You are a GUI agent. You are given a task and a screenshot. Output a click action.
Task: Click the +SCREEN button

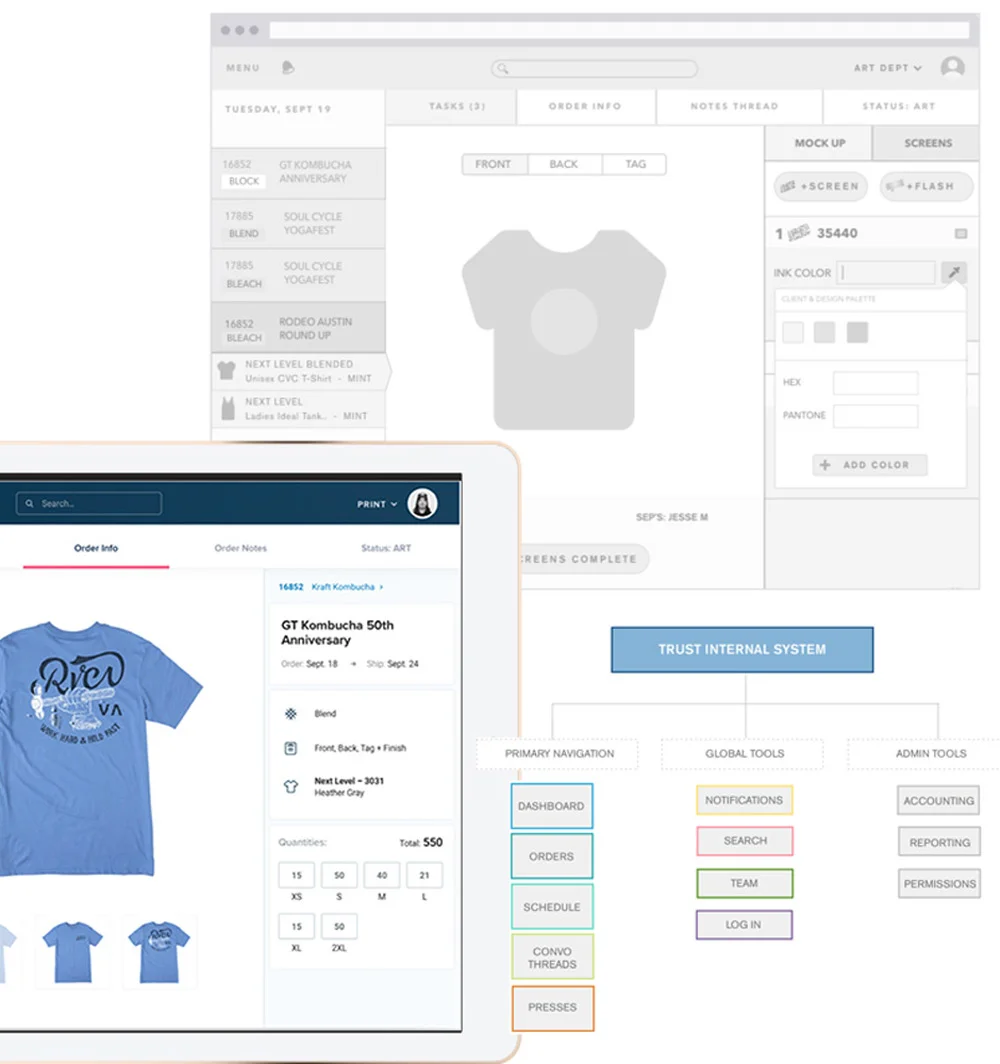[x=820, y=187]
